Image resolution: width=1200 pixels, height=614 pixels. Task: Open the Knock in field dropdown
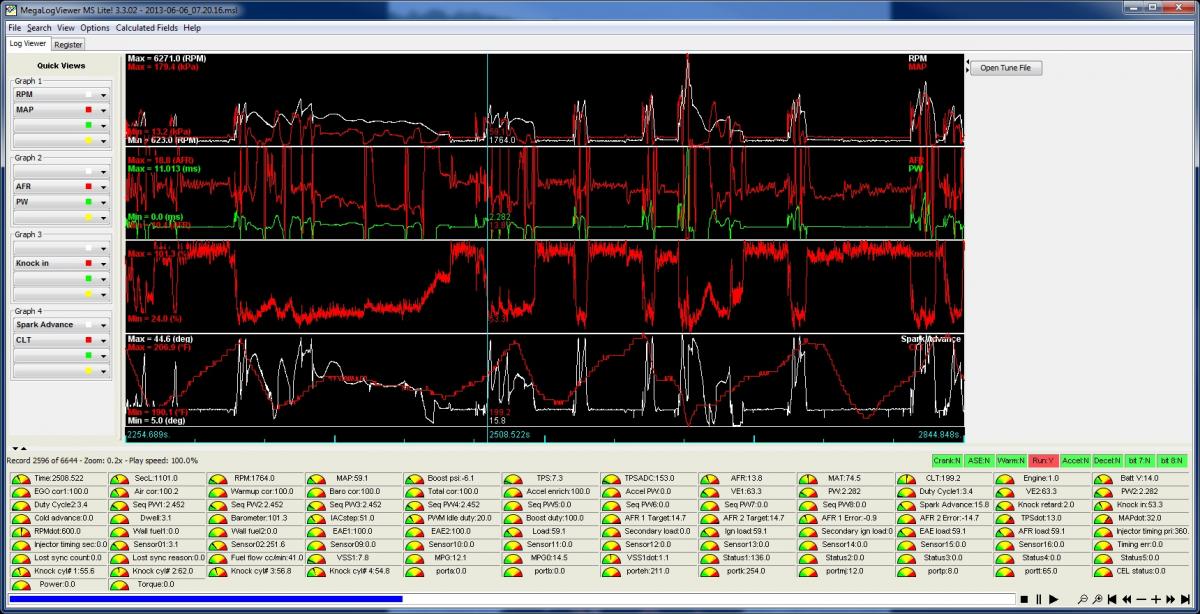[x=103, y=263]
